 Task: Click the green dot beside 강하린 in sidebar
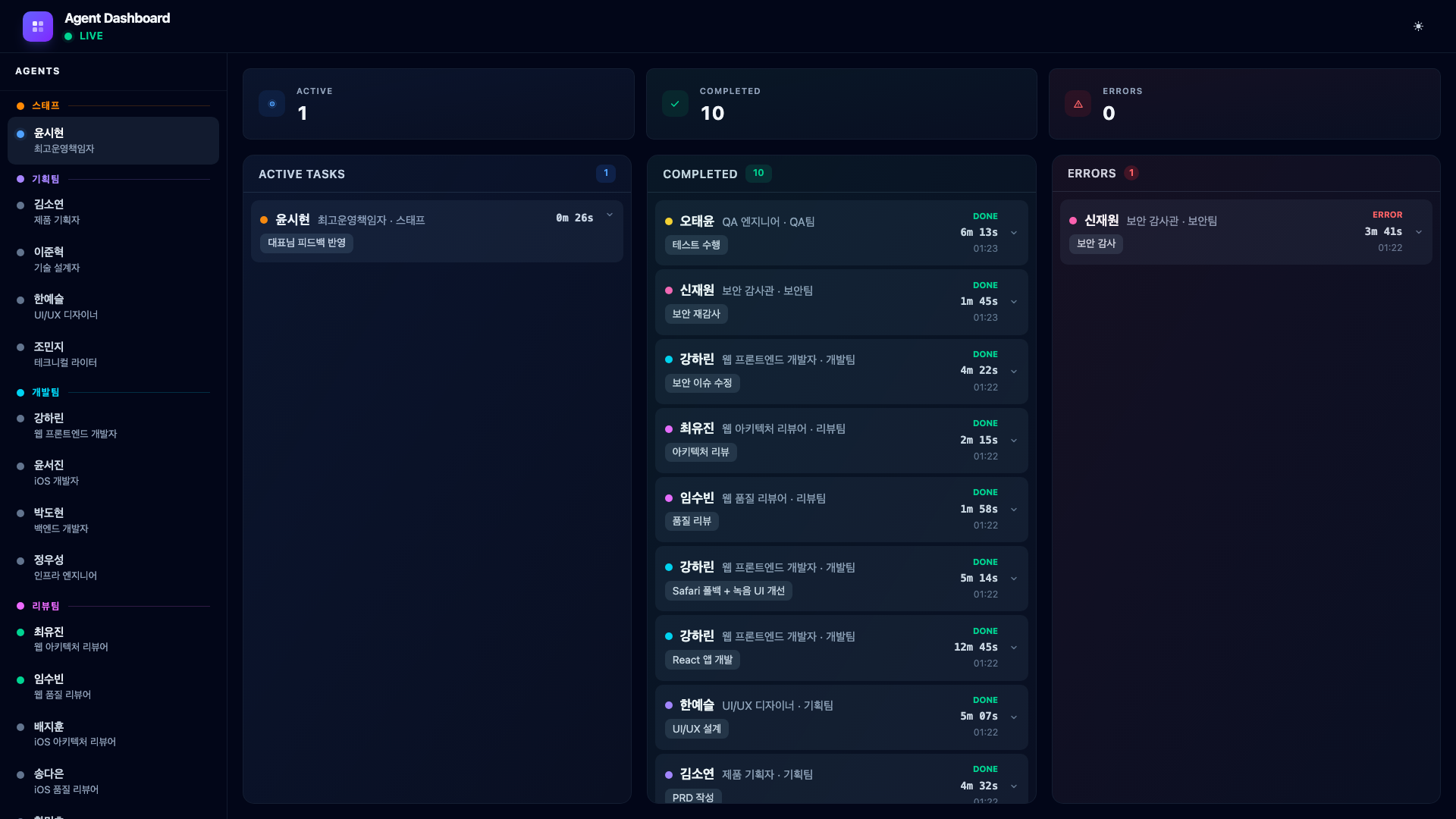tap(20, 418)
